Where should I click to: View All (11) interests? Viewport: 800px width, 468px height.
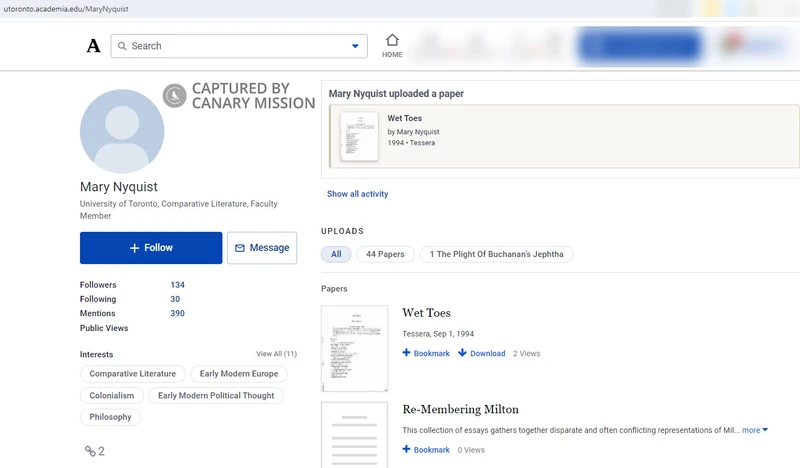click(x=276, y=354)
